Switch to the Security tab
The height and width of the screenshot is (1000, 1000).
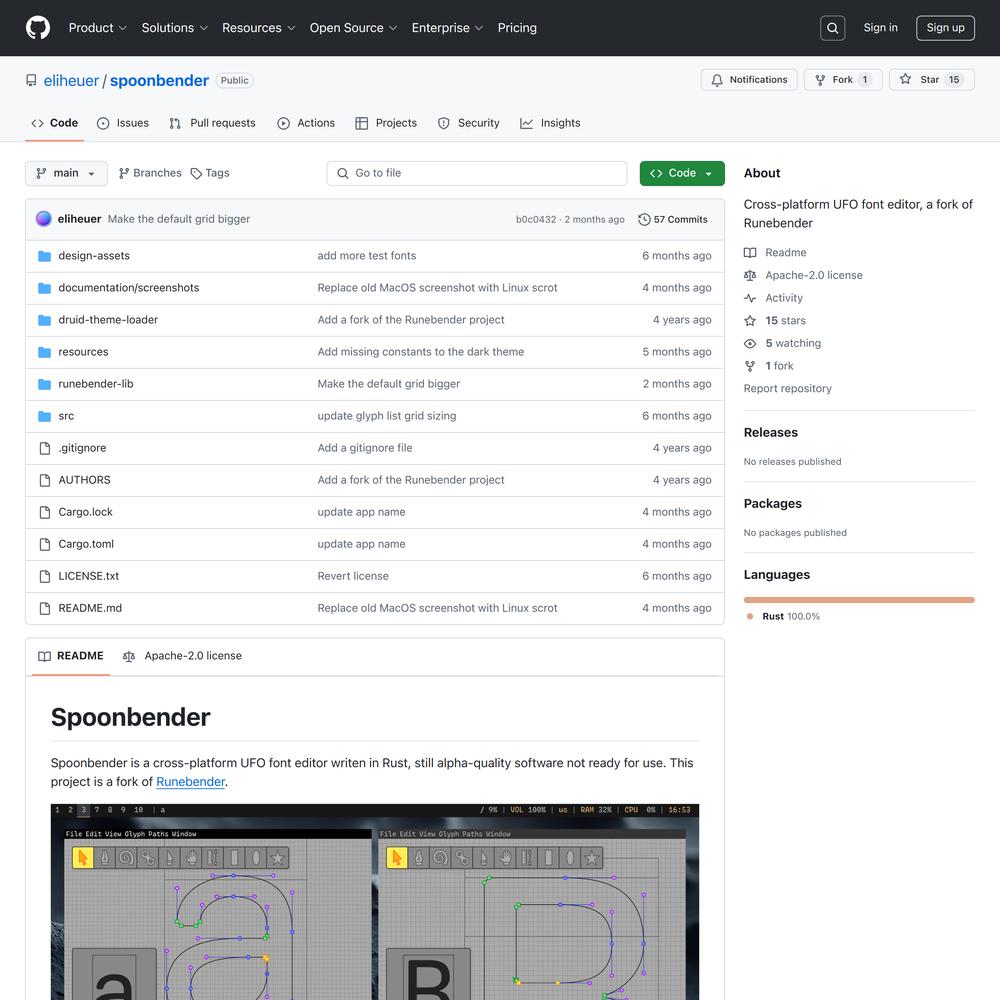point(469,123)
